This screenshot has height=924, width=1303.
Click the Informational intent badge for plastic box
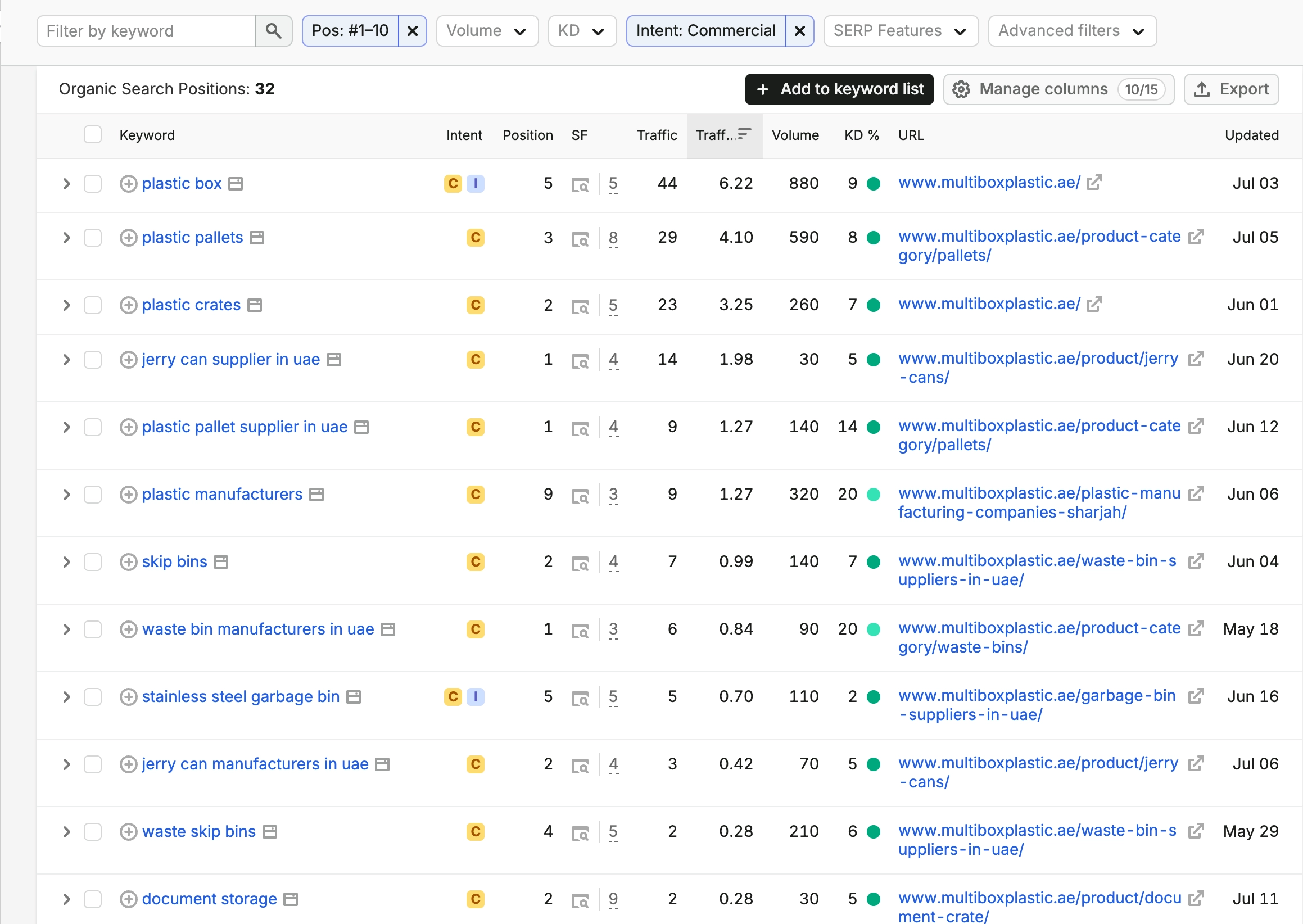476,184
